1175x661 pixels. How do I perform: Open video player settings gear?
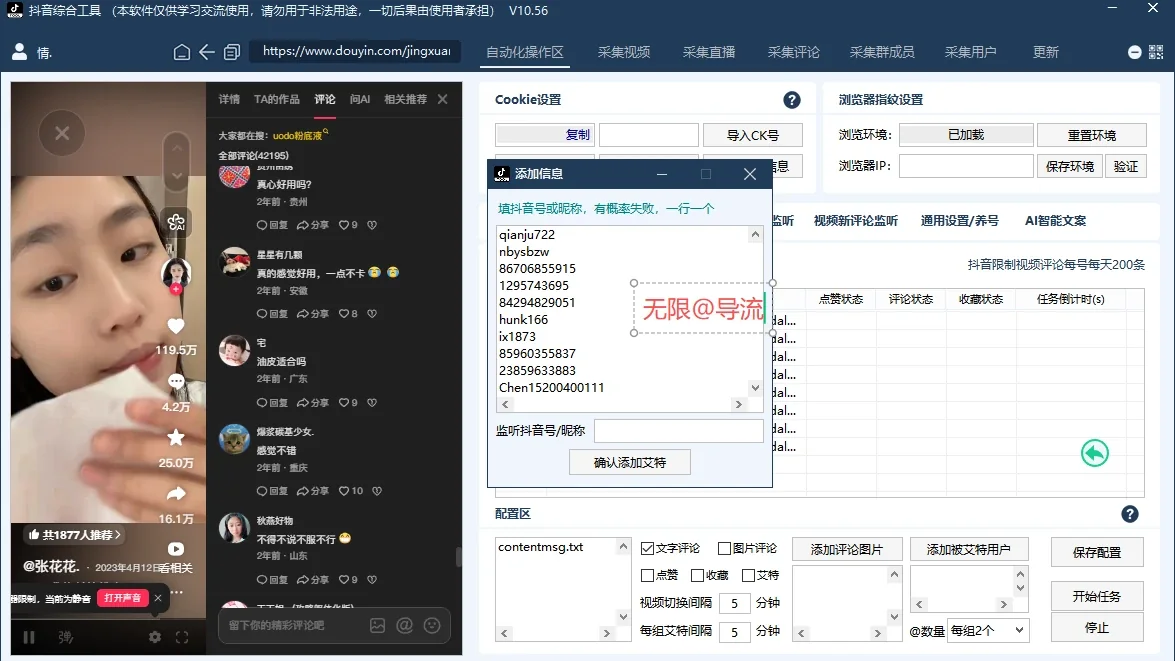154,637
